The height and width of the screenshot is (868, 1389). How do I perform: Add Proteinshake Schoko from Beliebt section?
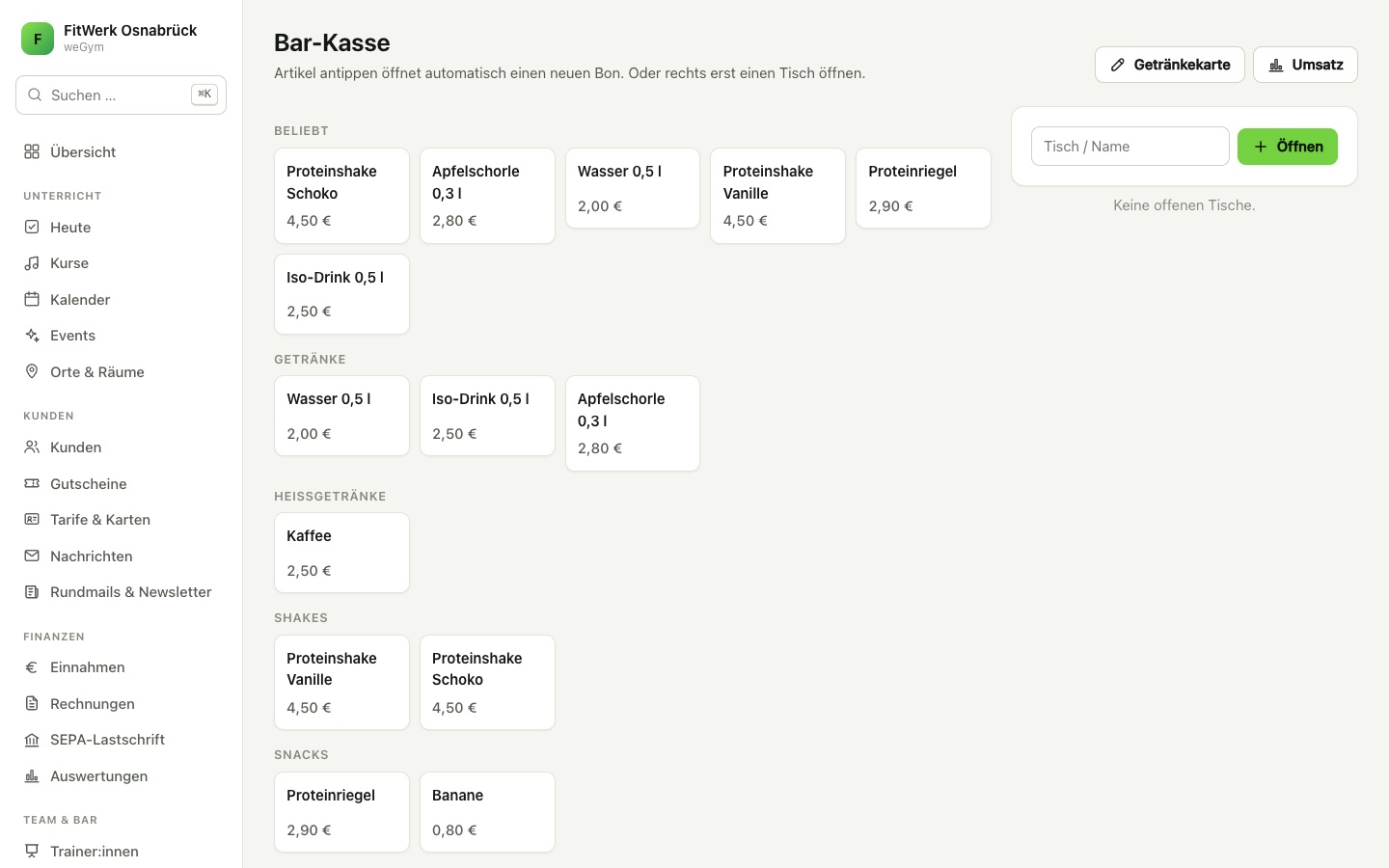[341, 196]
